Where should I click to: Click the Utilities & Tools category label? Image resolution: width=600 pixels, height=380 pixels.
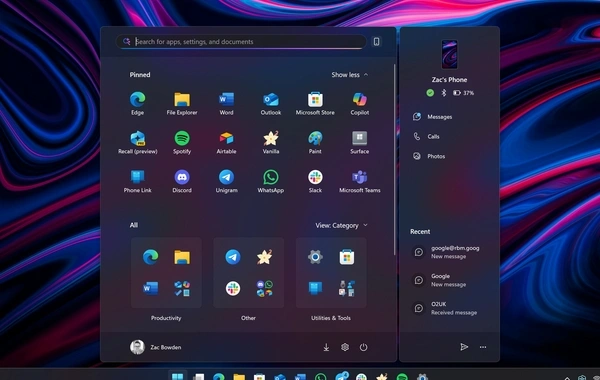331,318
